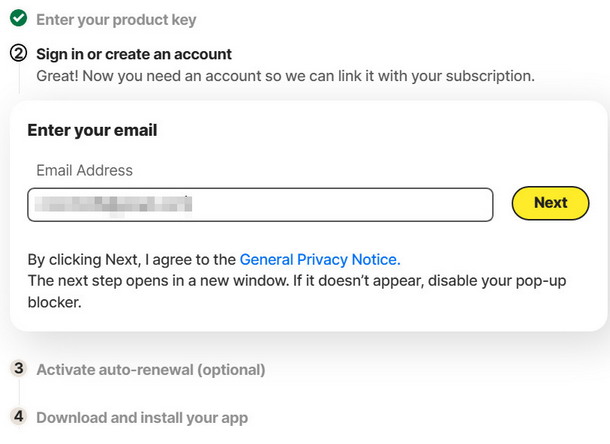The width and height of the screenshot is (610, 444).
Task: Open the 'Download and install your app' step
Action: point(142,418)
